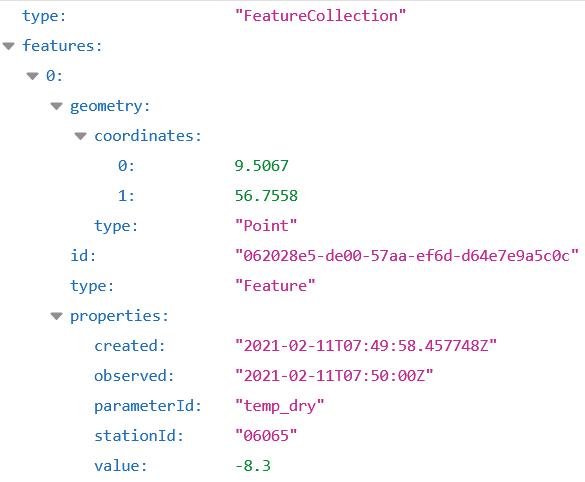Click the "Feature" type value
The height and width of the screenshot is (482, 585).
click(275, 286)
